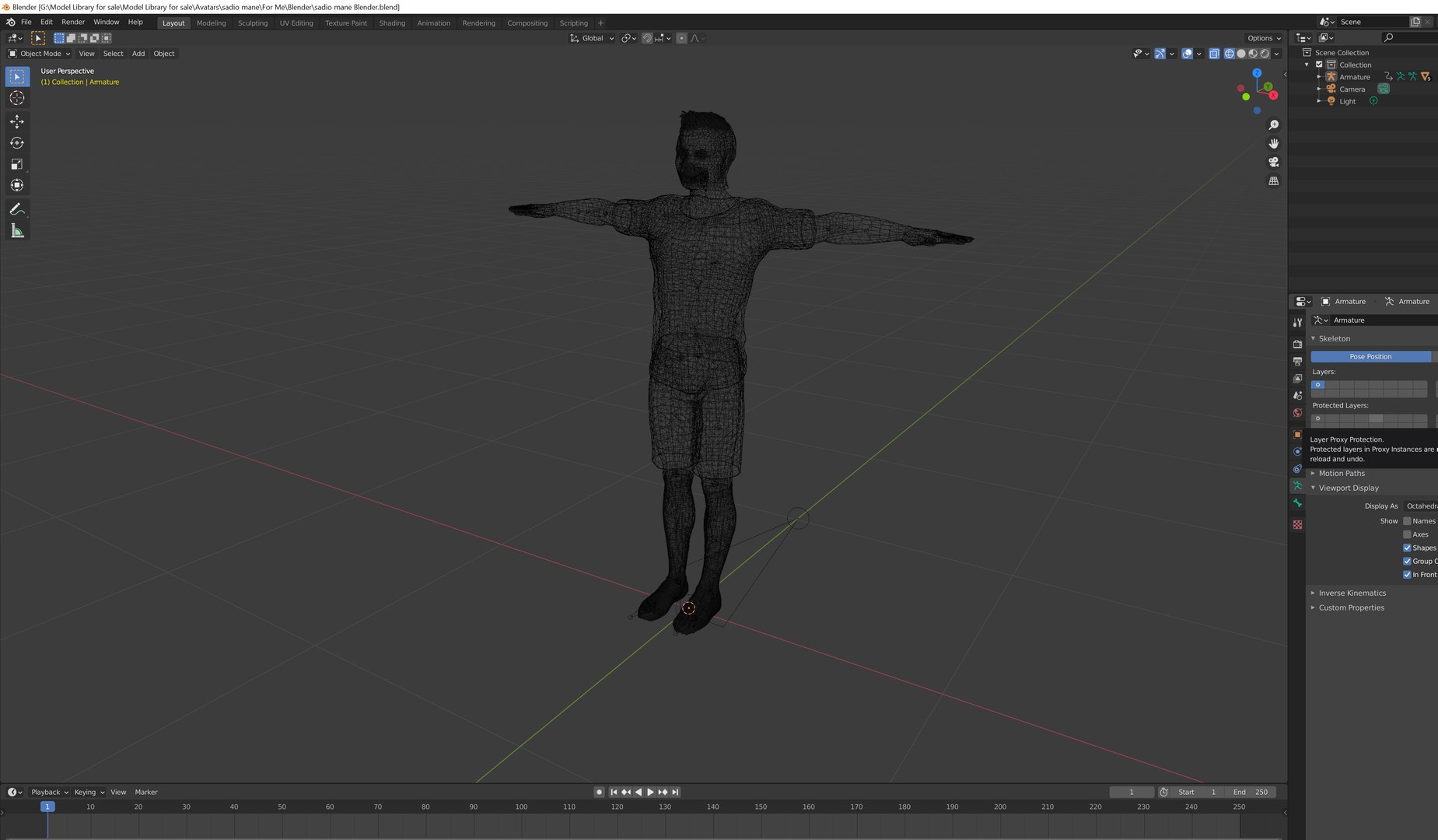Uncheck the Group Colors checkbox
The image size is (1438, 840).
tap(1407, 561)
